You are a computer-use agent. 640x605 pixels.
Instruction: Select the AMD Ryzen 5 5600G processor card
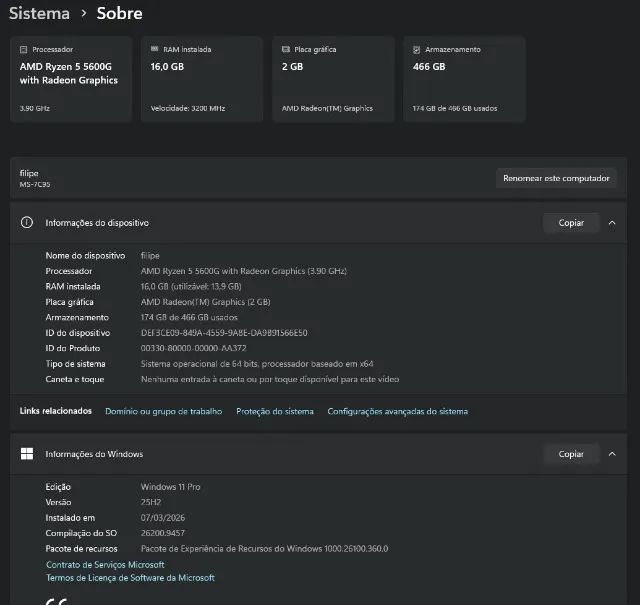coord(71,79)
